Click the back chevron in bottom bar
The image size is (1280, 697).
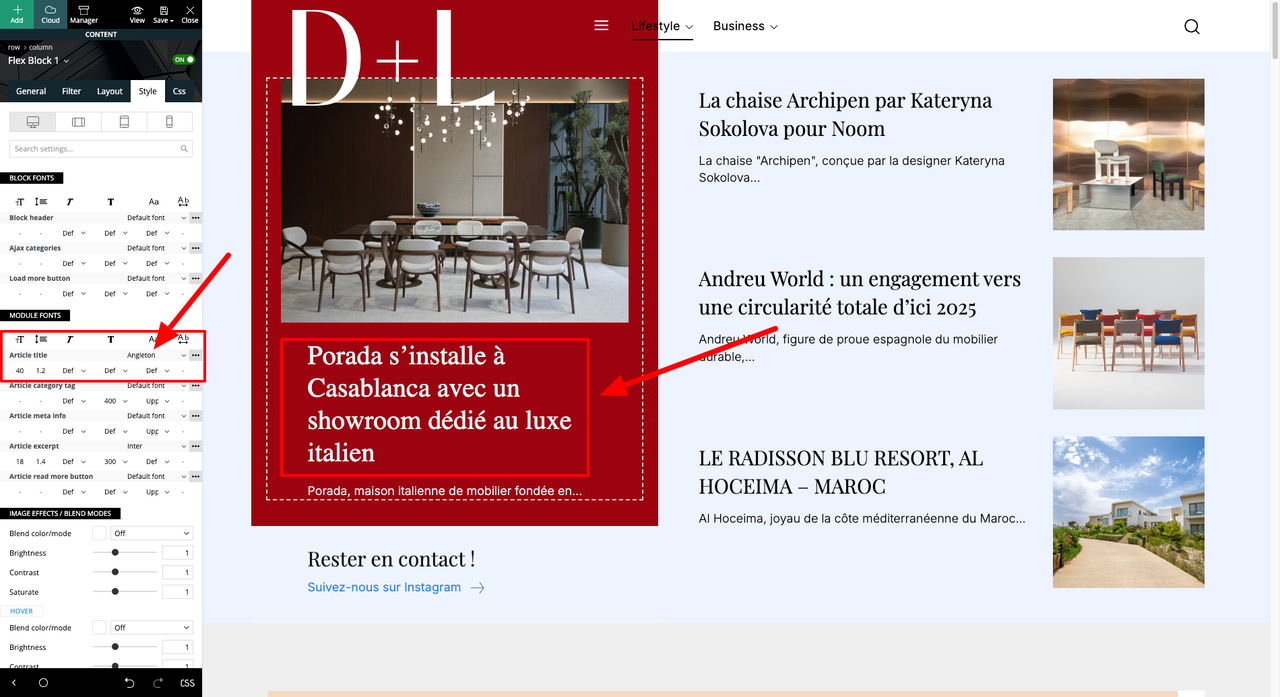pyautogui.click(x=14, y=683)
